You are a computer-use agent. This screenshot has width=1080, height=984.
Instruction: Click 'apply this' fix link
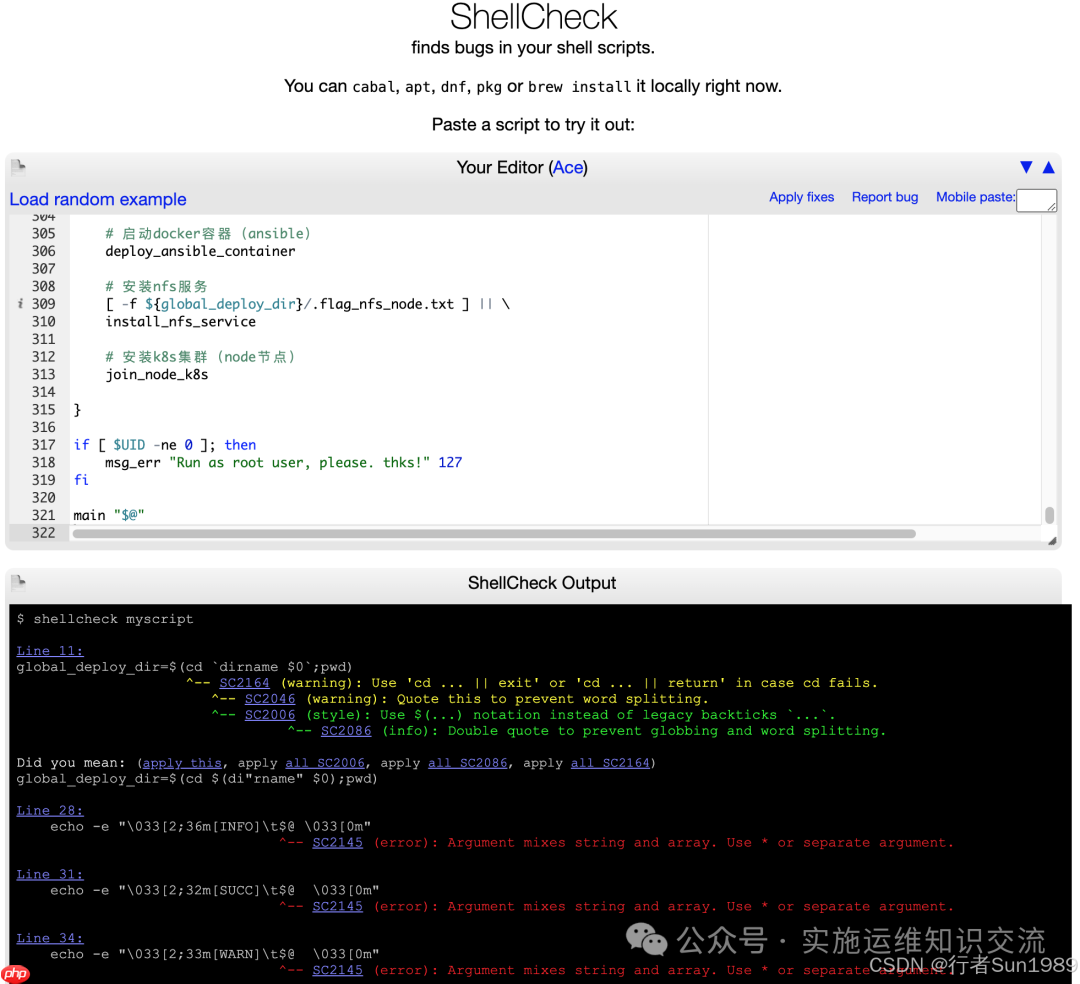(x=183, y=763)
